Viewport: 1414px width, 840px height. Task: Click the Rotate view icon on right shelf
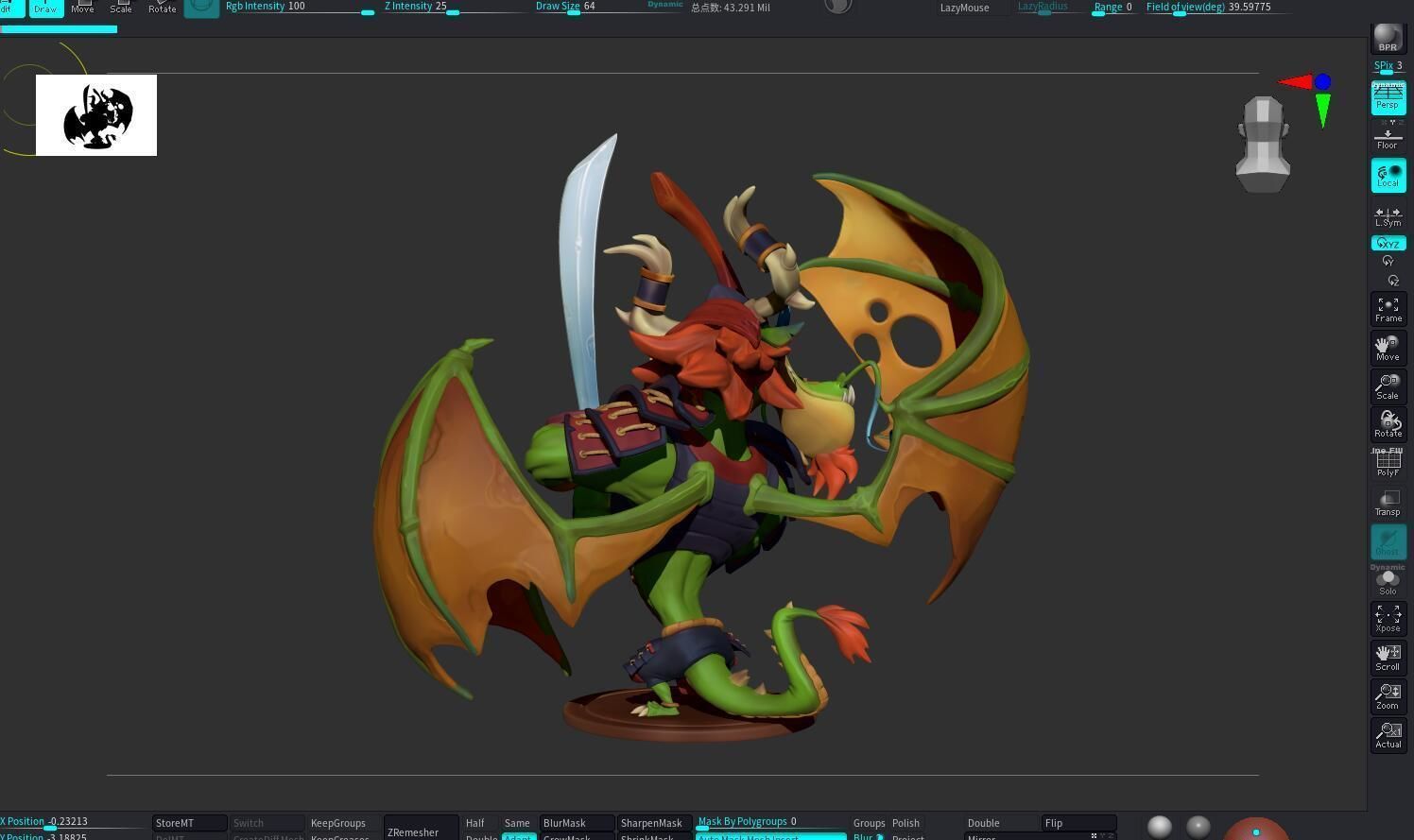1388,425
